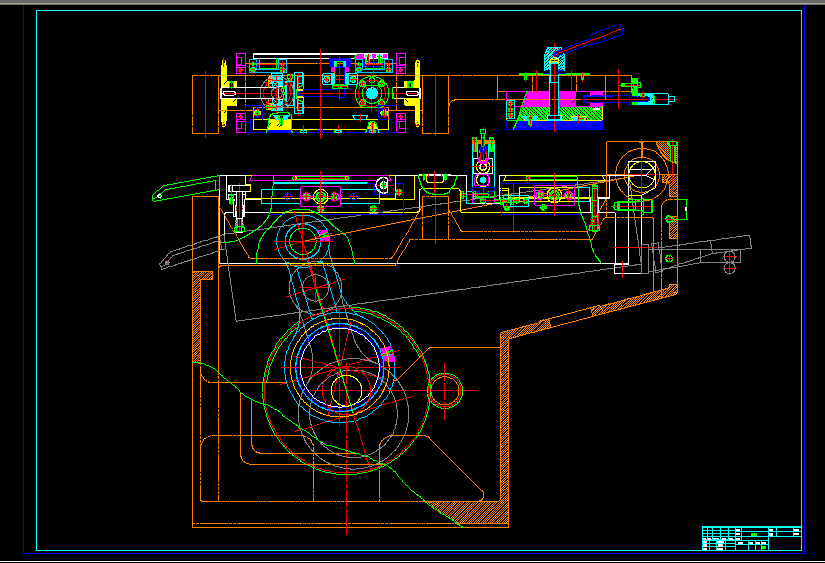The height and width of the screenshot is (563, 825).
Task: Select the green lever handle at left
Action: [x=185, y=187]
